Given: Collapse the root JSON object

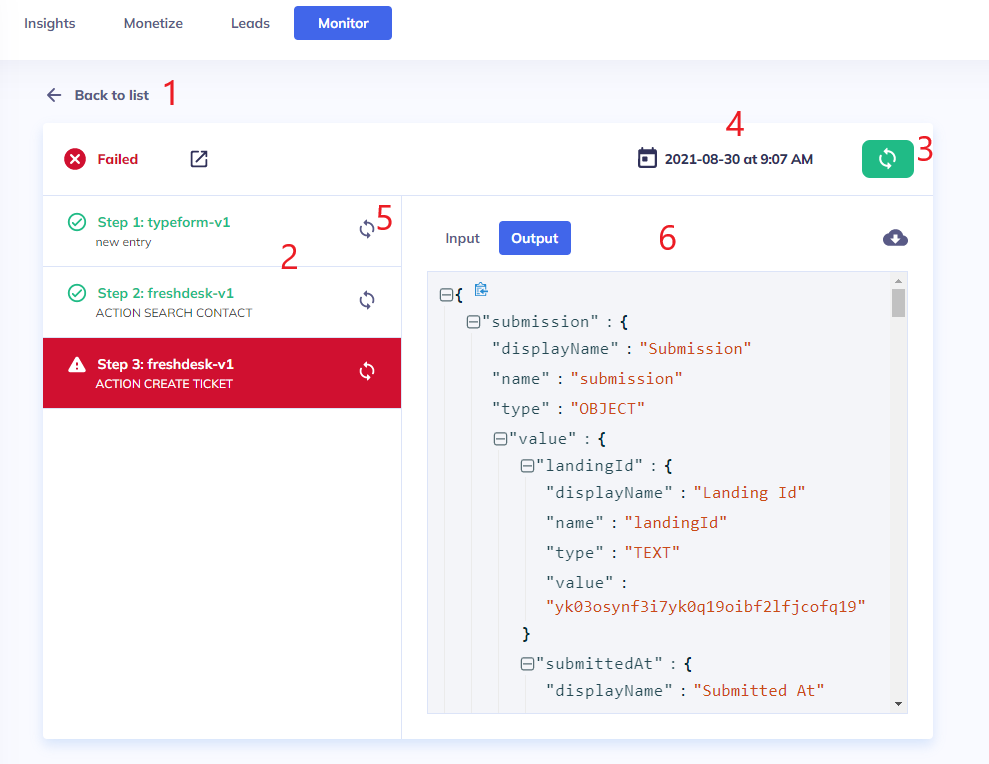Looking at the screenshot, I should coord(446,295).
